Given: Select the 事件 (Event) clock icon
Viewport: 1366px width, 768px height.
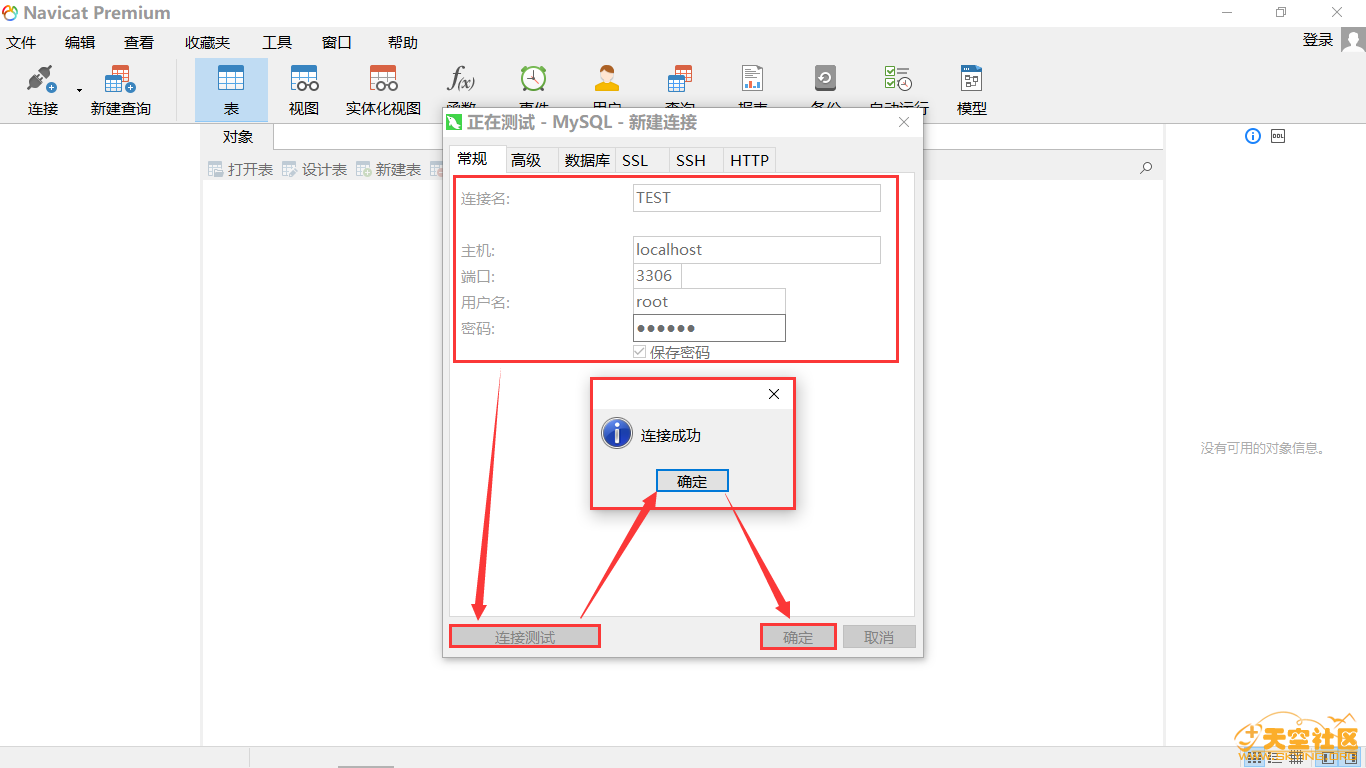Looking at the screenshot, I should click(x=533, y=78).
